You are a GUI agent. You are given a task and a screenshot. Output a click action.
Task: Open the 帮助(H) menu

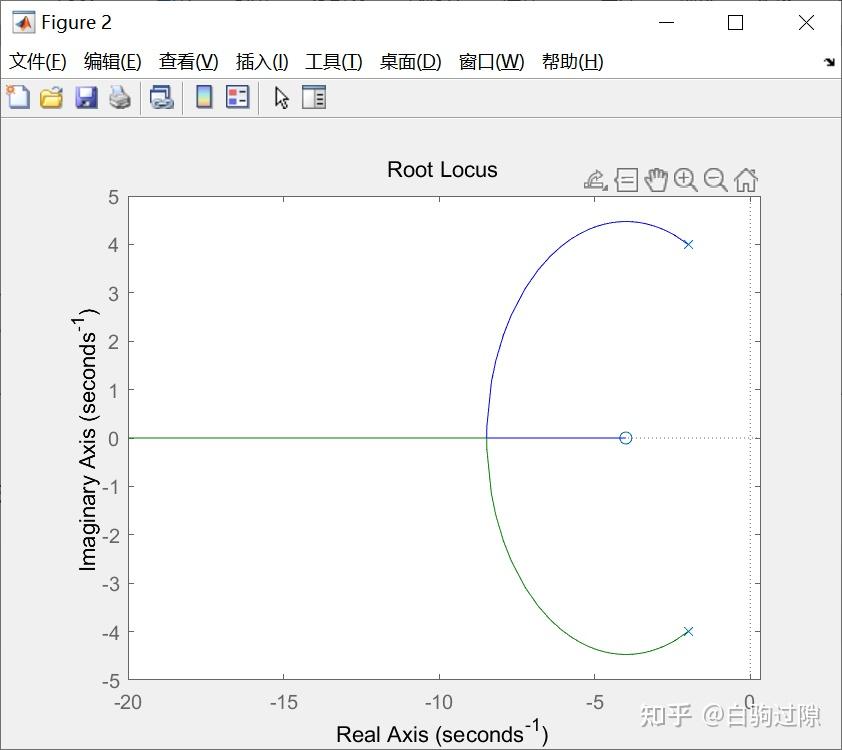tap(572, 62)
